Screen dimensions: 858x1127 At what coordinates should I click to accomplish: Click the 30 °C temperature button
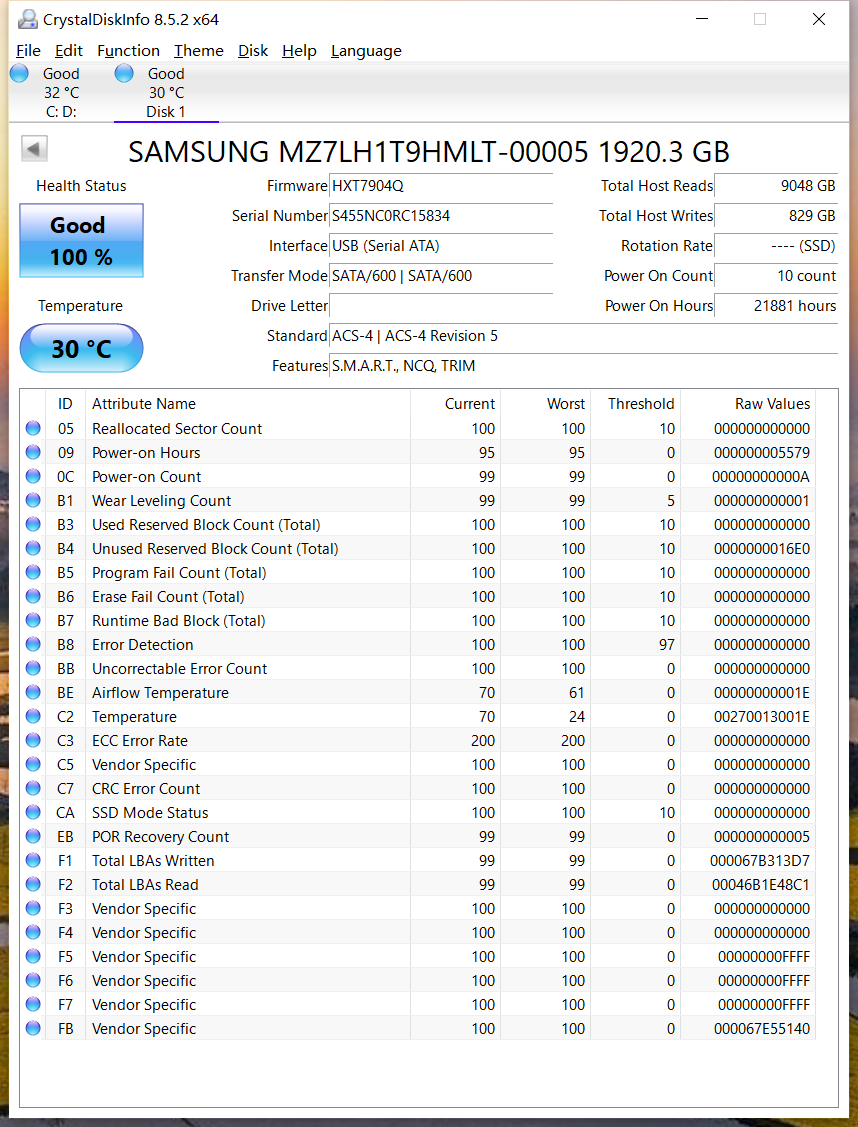[x=81, y=349]
